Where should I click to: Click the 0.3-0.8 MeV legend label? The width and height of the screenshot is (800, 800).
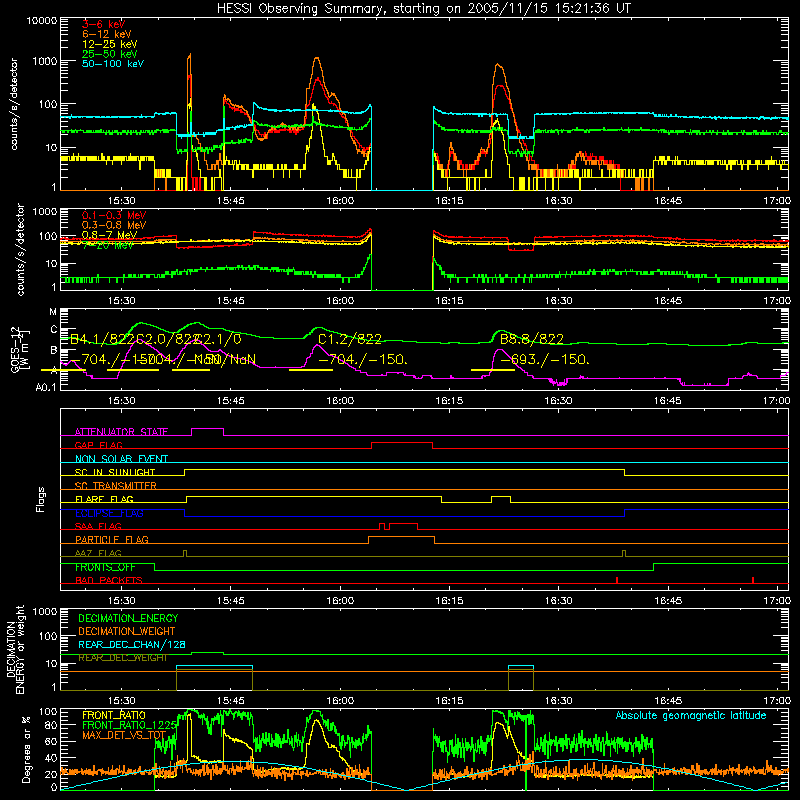114,225
